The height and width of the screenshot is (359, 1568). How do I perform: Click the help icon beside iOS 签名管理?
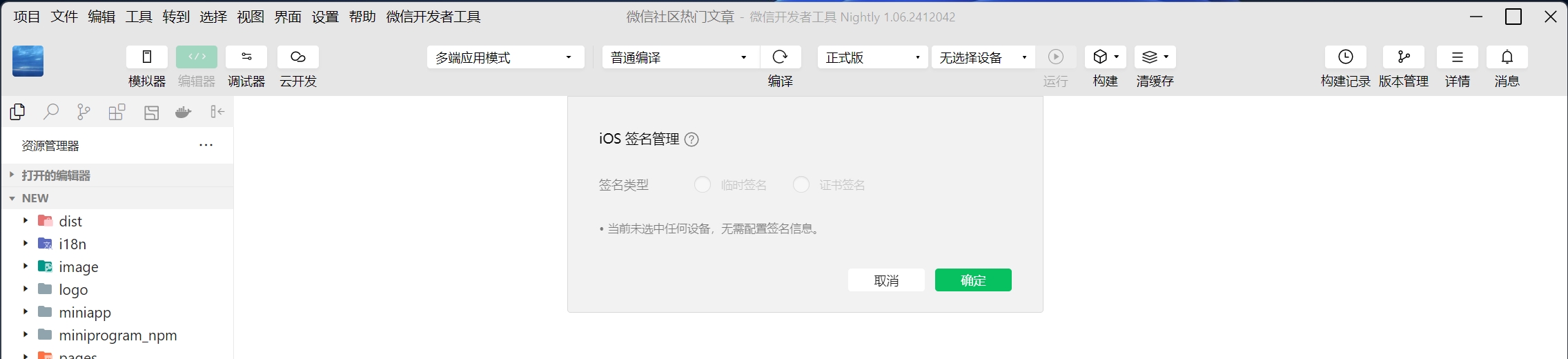(x=692, y=139)
